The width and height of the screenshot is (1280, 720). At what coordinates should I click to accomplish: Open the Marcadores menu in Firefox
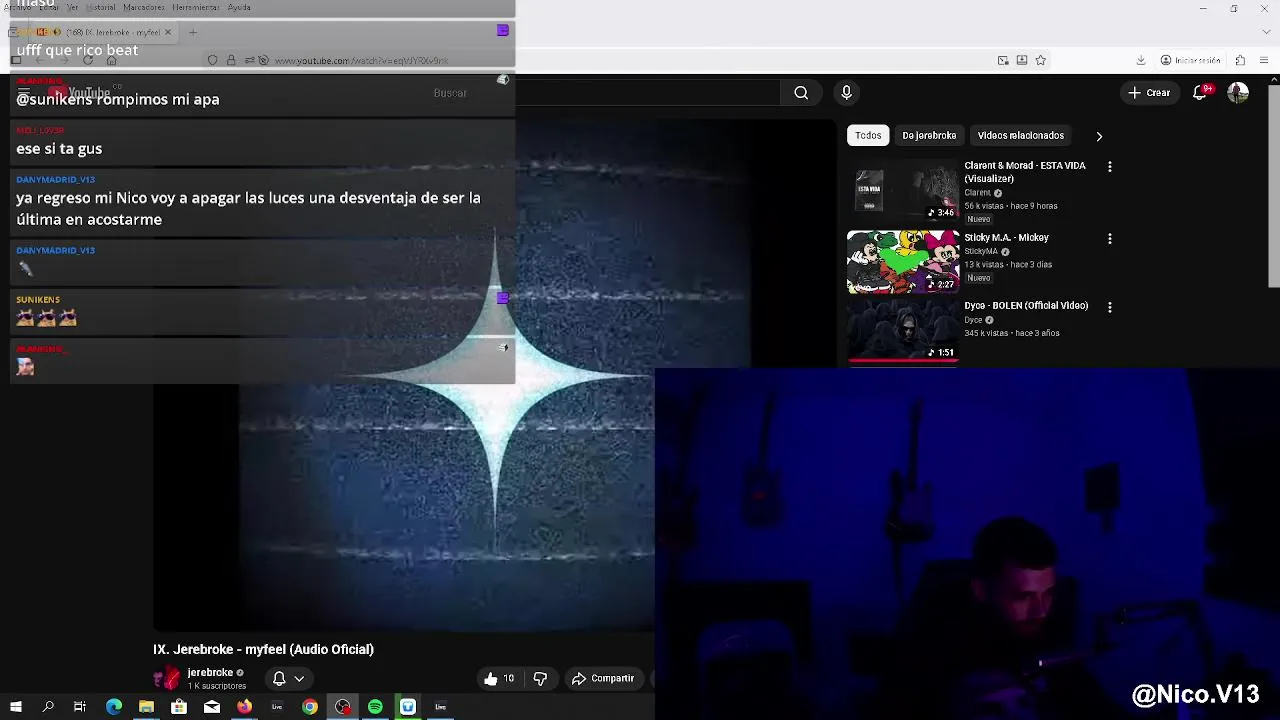click(x=143, y=7)
